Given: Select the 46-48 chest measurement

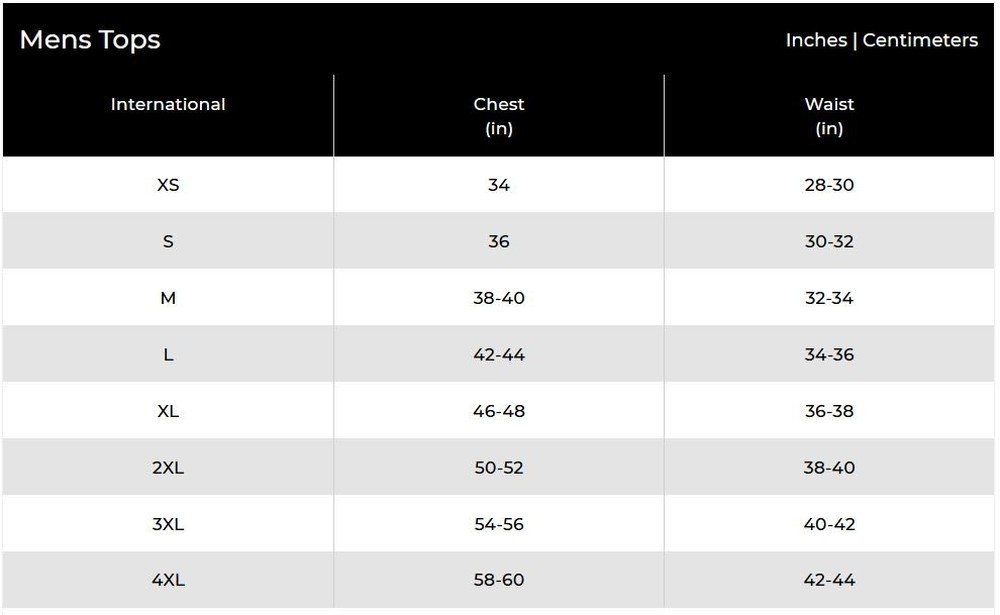Looking at the screenshot, I should (x=499, y=411).
